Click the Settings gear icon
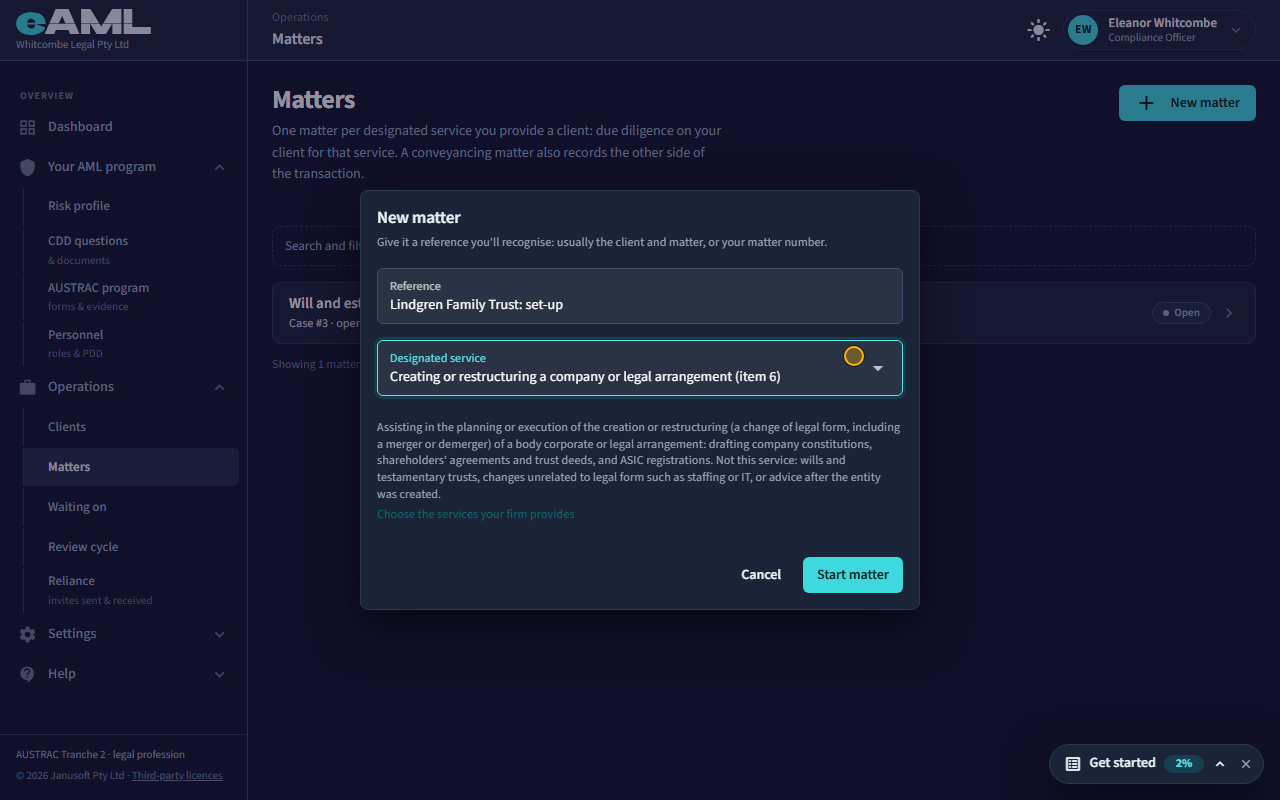Viewport: 1280px width, 800px height. [27, 634]
